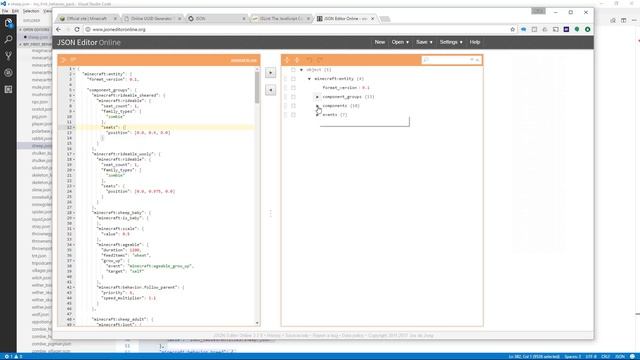Image resolution: width=640 pixels, height=360 pixels.
Task: Click the browser address bar
Action: coord(298,29)
